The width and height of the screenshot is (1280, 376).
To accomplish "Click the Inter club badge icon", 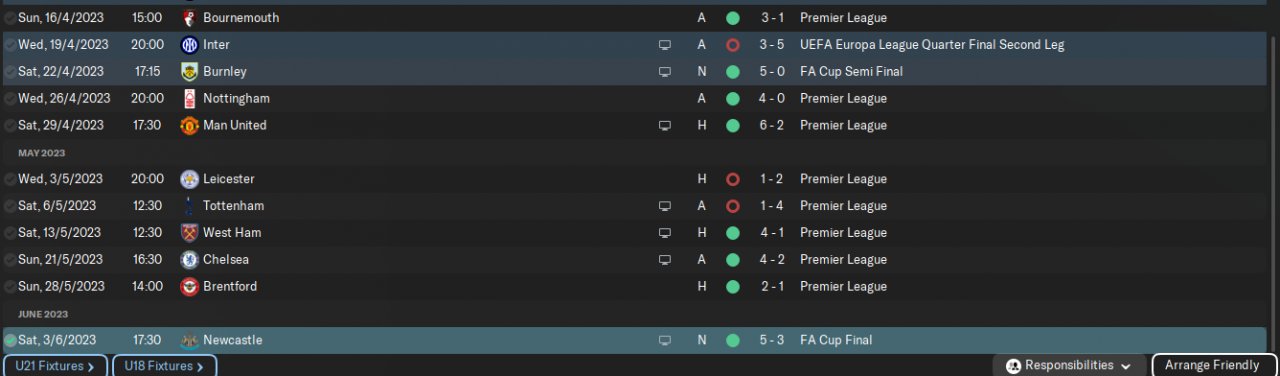I will 189,45.
